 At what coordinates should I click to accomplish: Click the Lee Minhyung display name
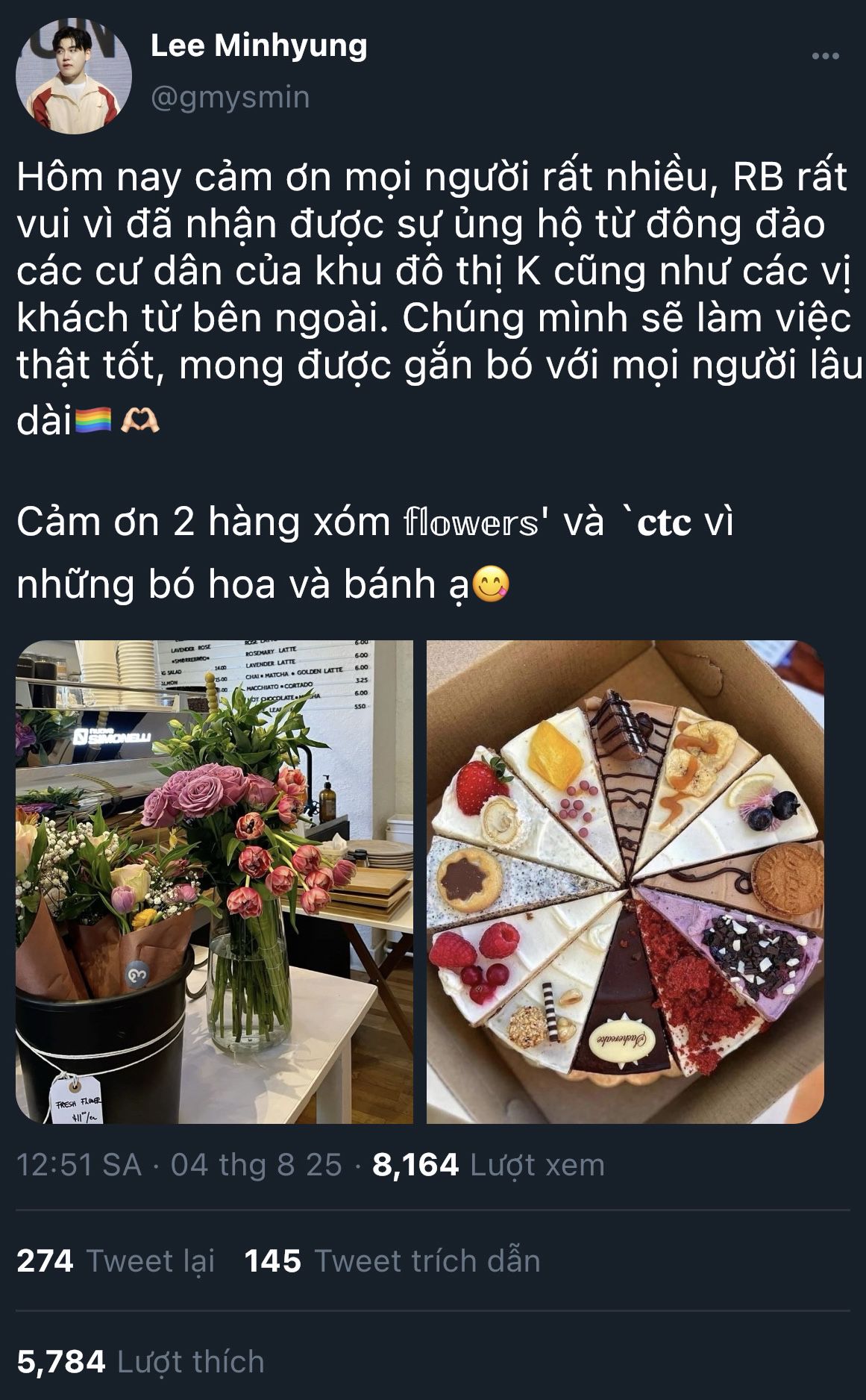[x=259, y=46]
